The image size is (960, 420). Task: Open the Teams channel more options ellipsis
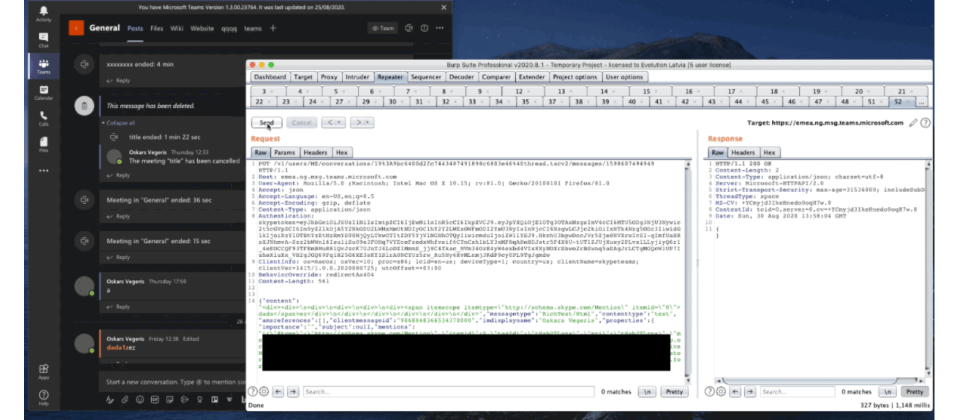(439, 28)
